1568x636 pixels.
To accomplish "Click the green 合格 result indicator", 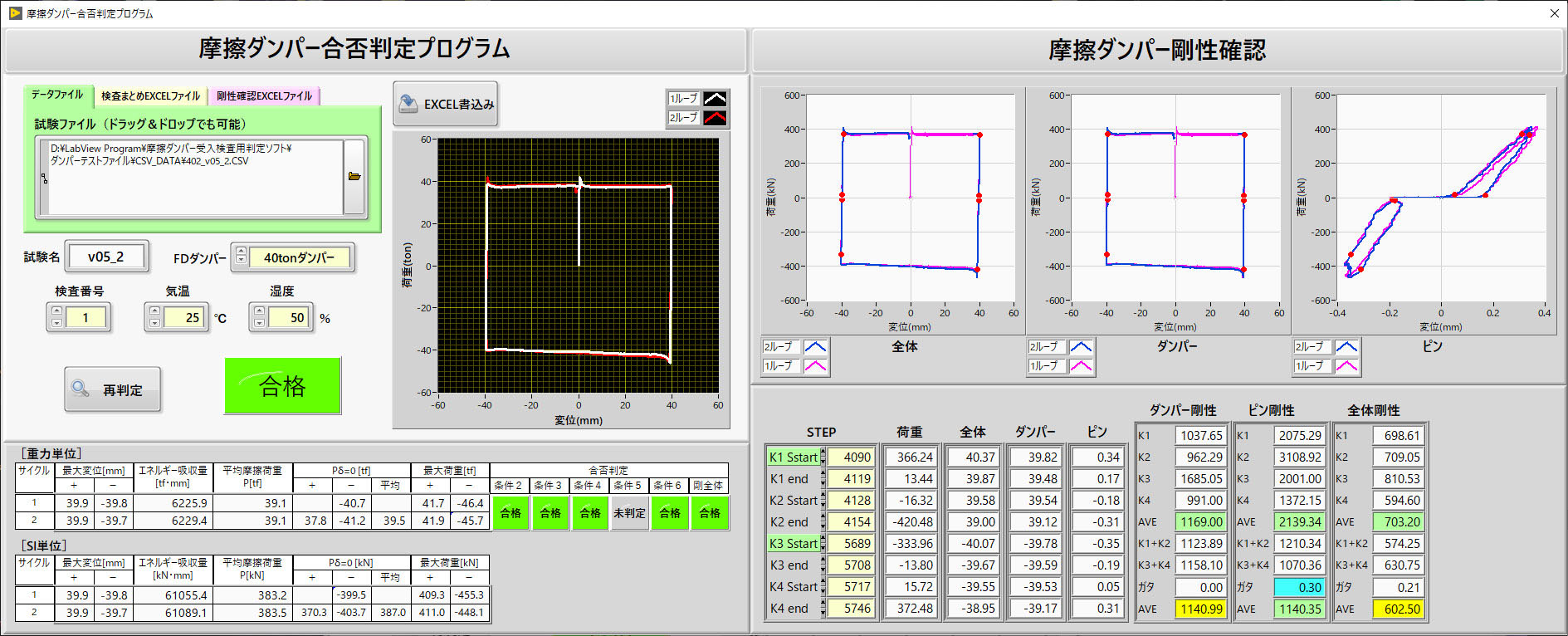I will click(x=282, y=386).
